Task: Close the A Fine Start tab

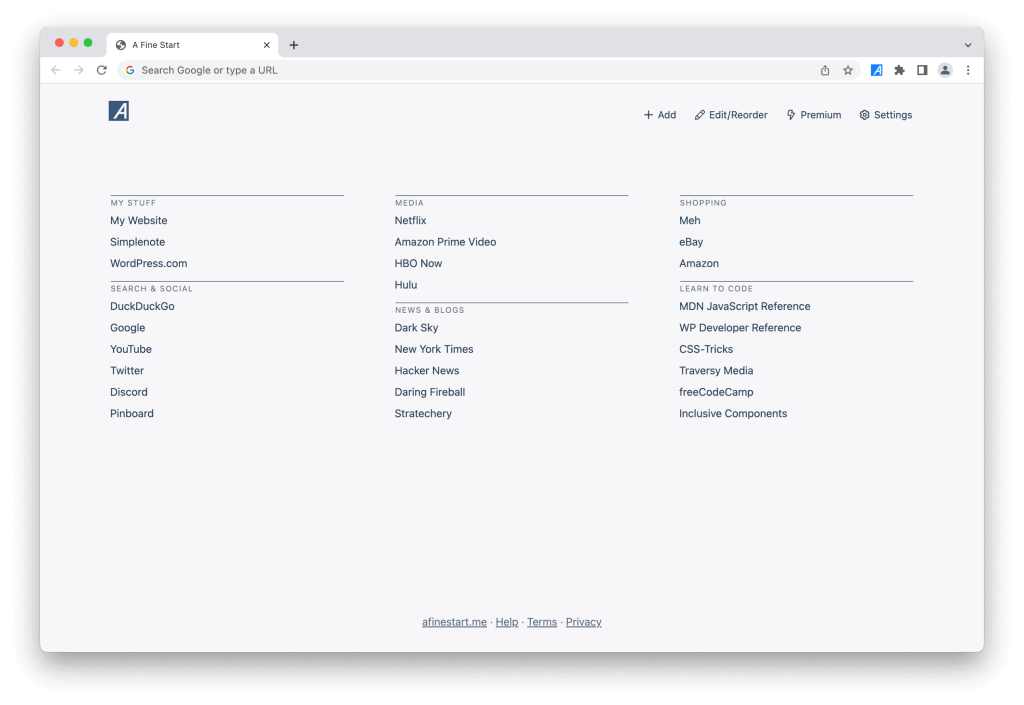Action: tap(266, 45)
